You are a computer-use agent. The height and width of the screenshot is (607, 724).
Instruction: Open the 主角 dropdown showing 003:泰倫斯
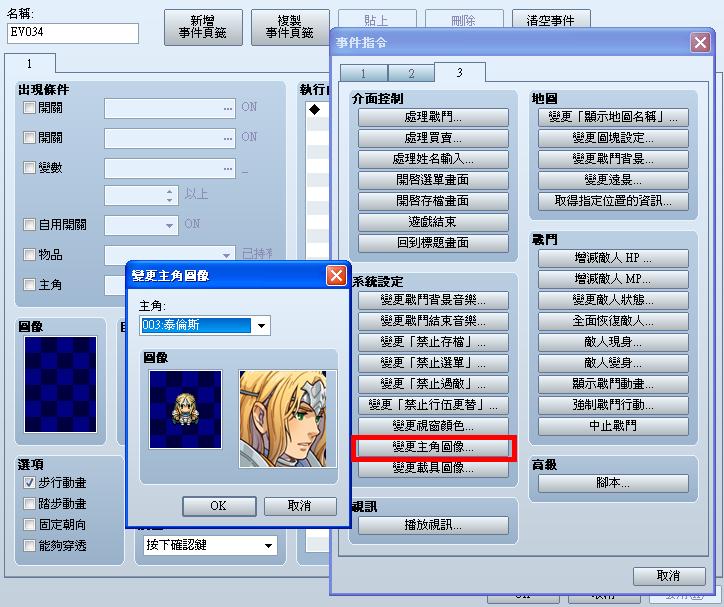(x=205, y=325)
